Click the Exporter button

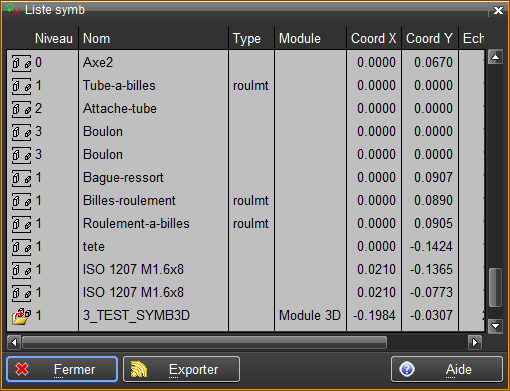click(181, 369)
